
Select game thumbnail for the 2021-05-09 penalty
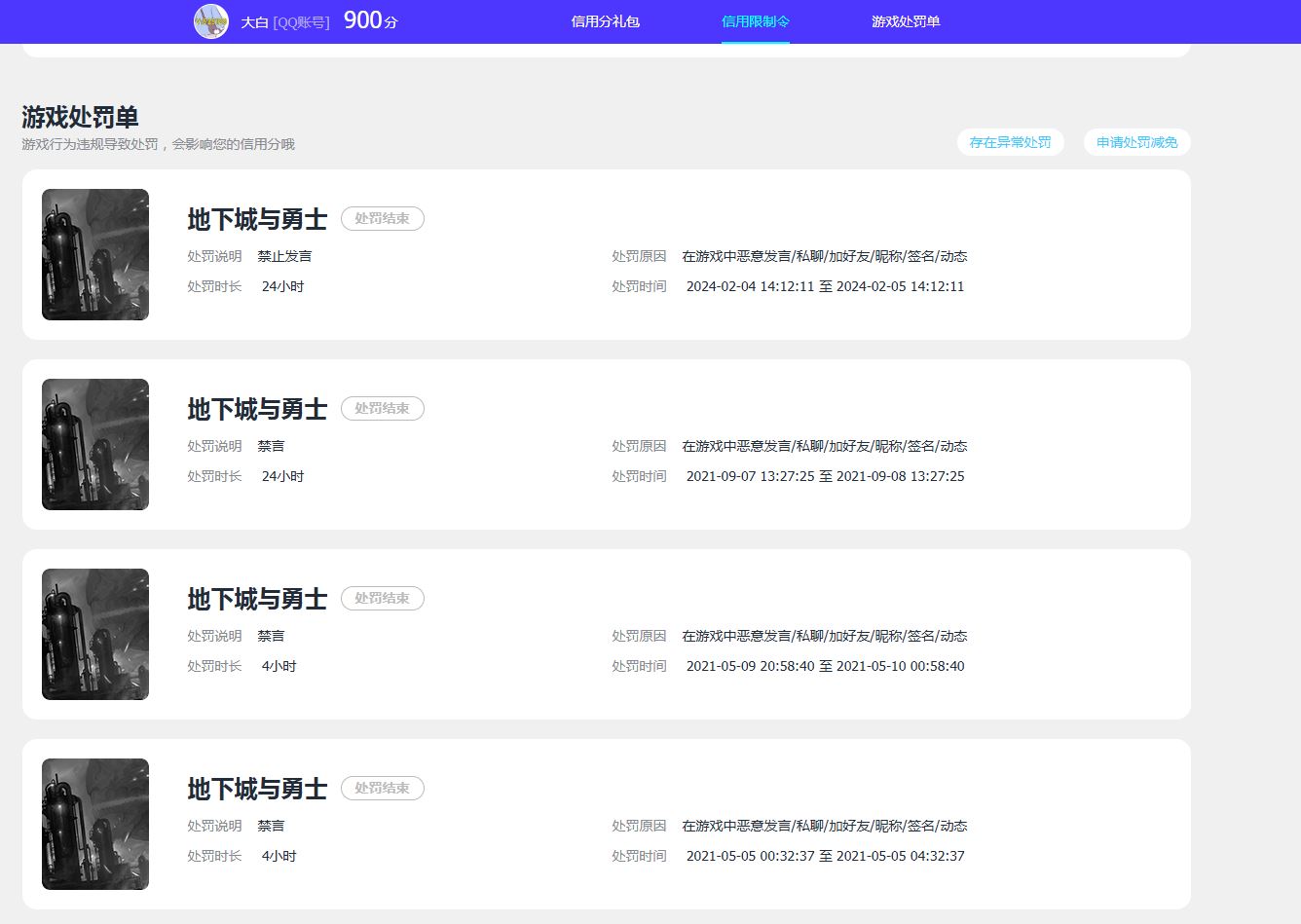click(95, 634)
